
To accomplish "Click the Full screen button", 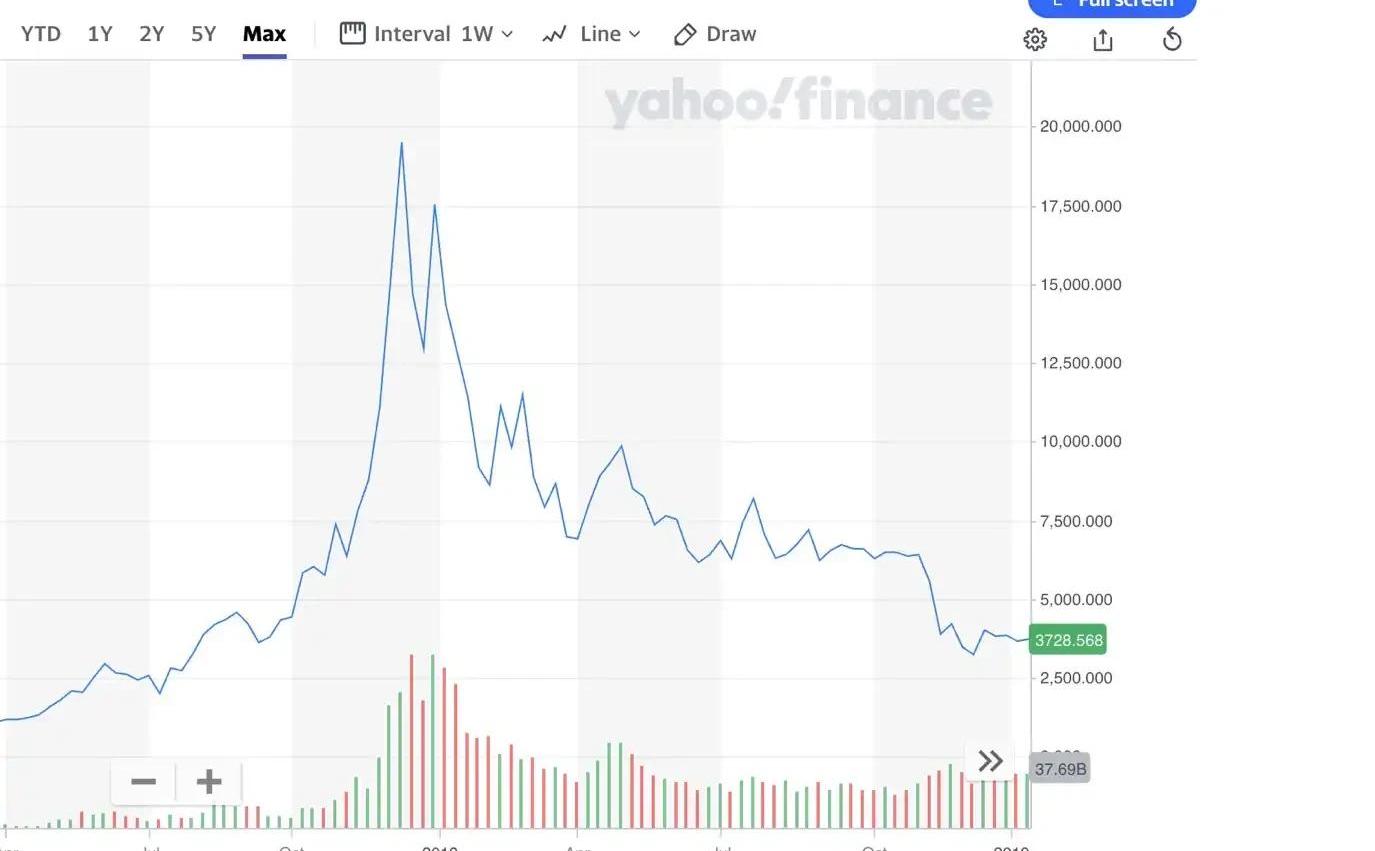I will coord(1112,5).
